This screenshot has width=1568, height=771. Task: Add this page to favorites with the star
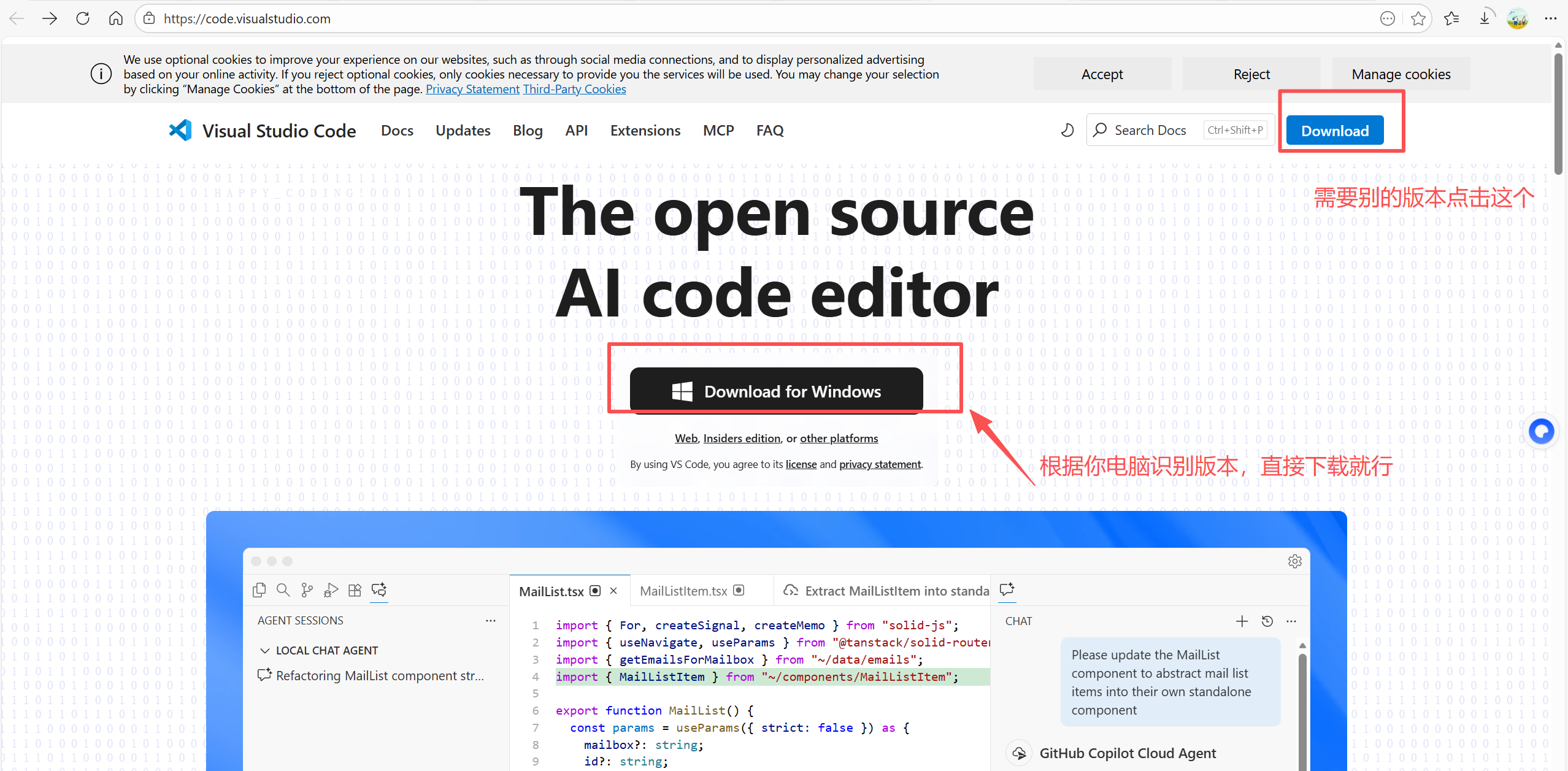tap(1418, 18)
